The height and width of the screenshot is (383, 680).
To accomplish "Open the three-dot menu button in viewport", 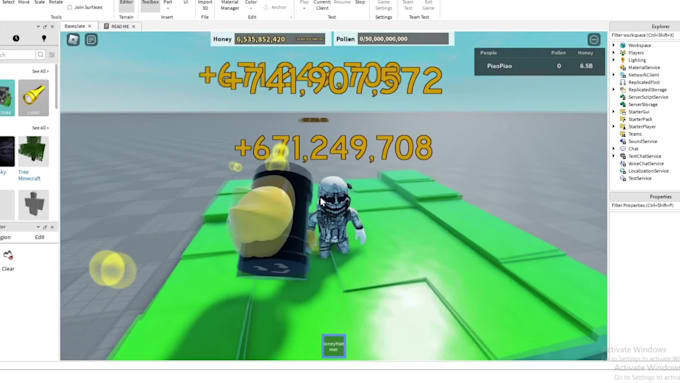I will tap(594, 39).
